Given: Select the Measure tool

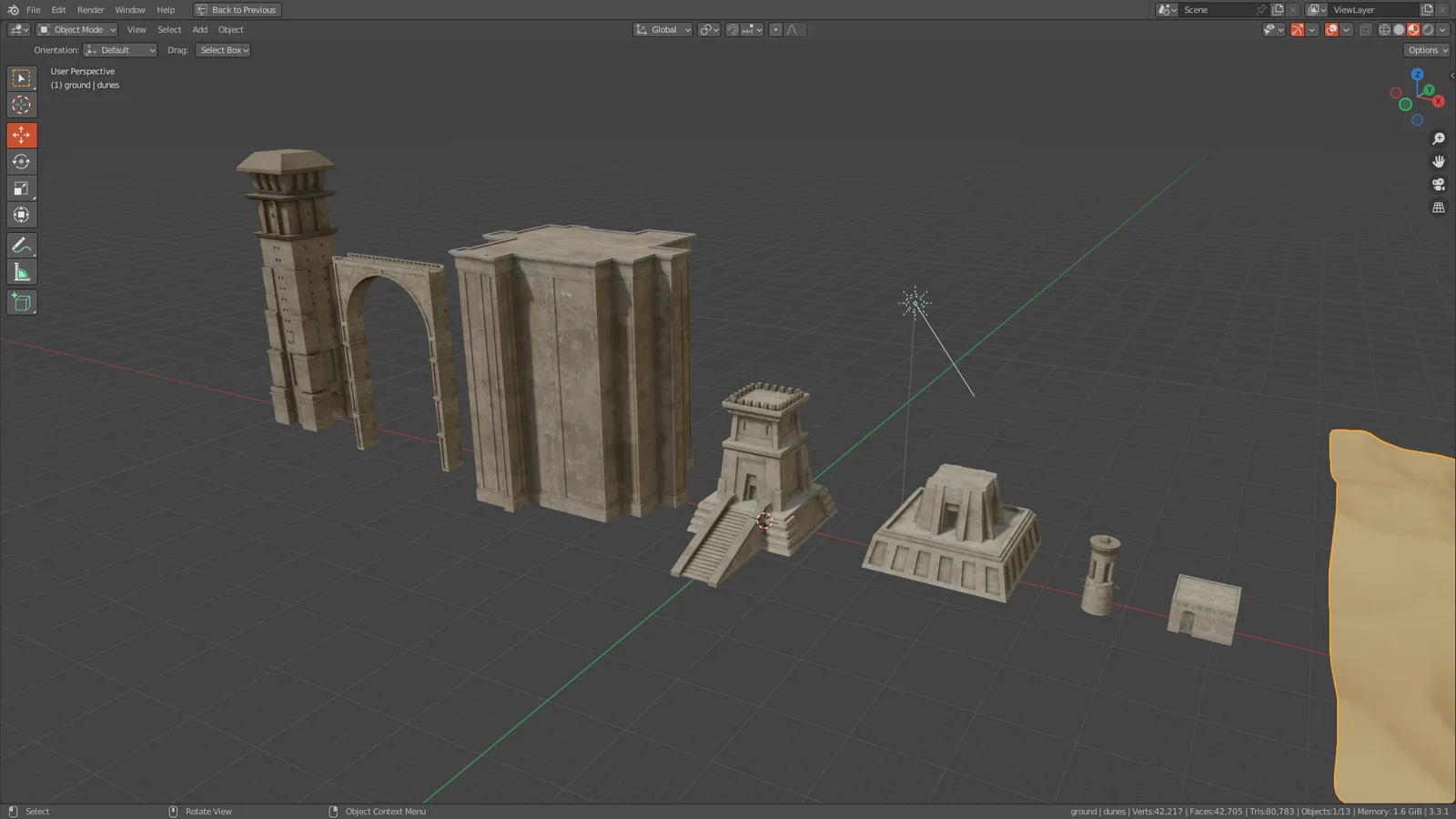Looking at the screenshot, I should click(21, 271).
